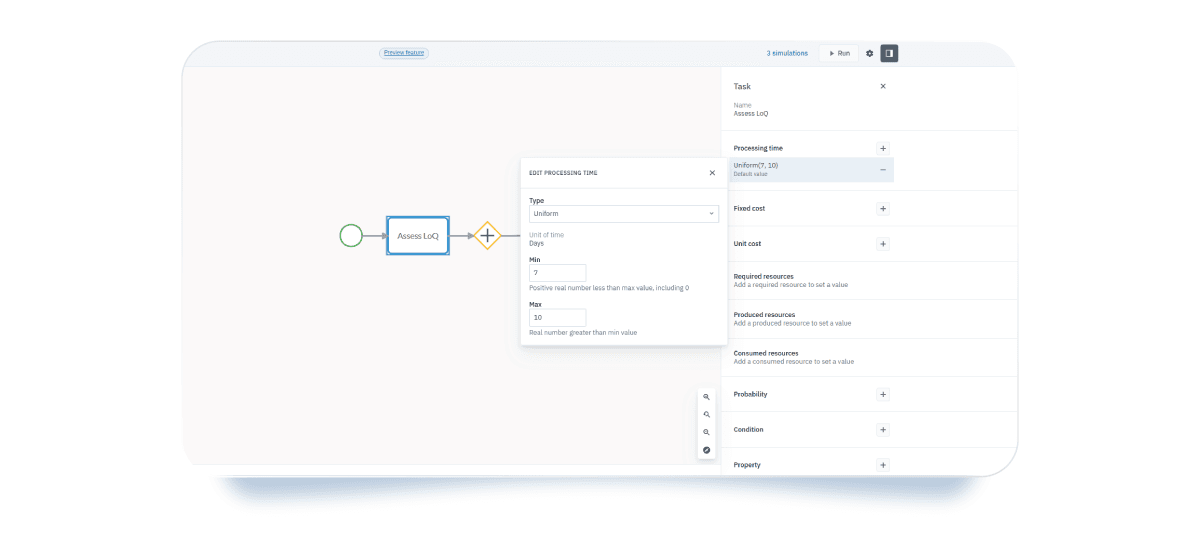This screenshot has height=539, width=1200.
Task: Select the green start event circle
Action: [x=351, y=236]
